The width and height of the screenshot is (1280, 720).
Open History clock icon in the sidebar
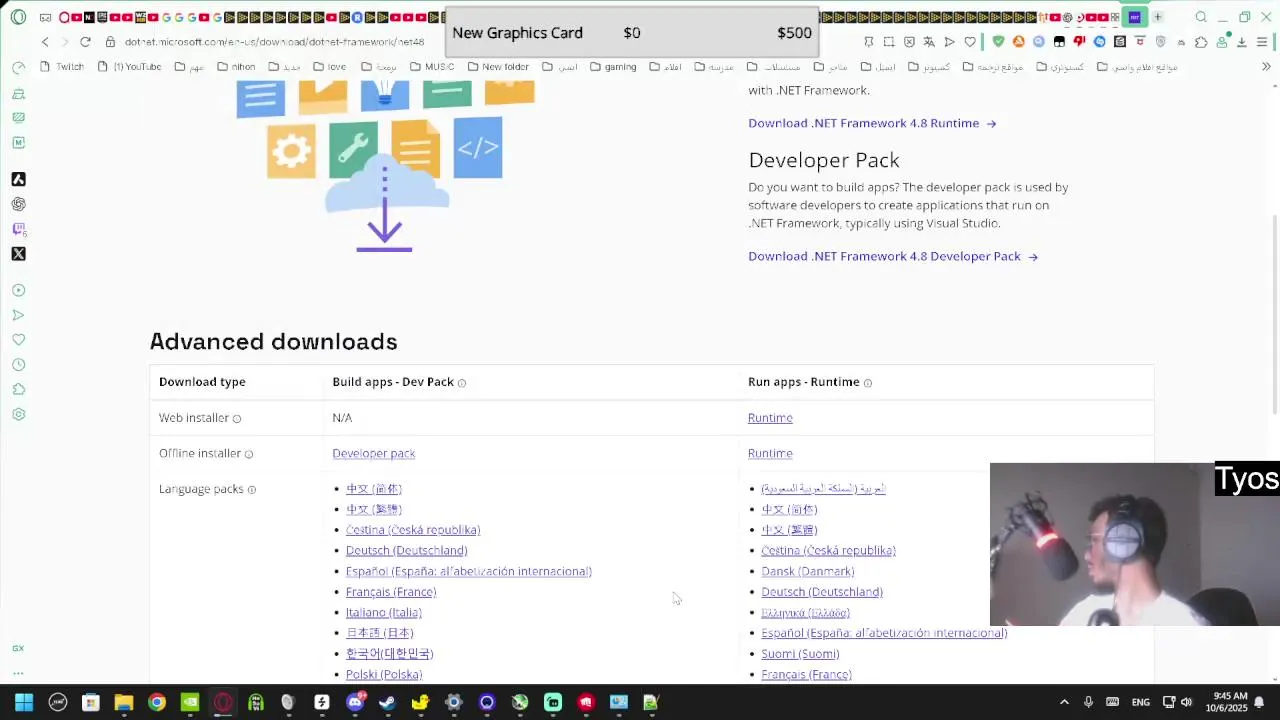18,365
